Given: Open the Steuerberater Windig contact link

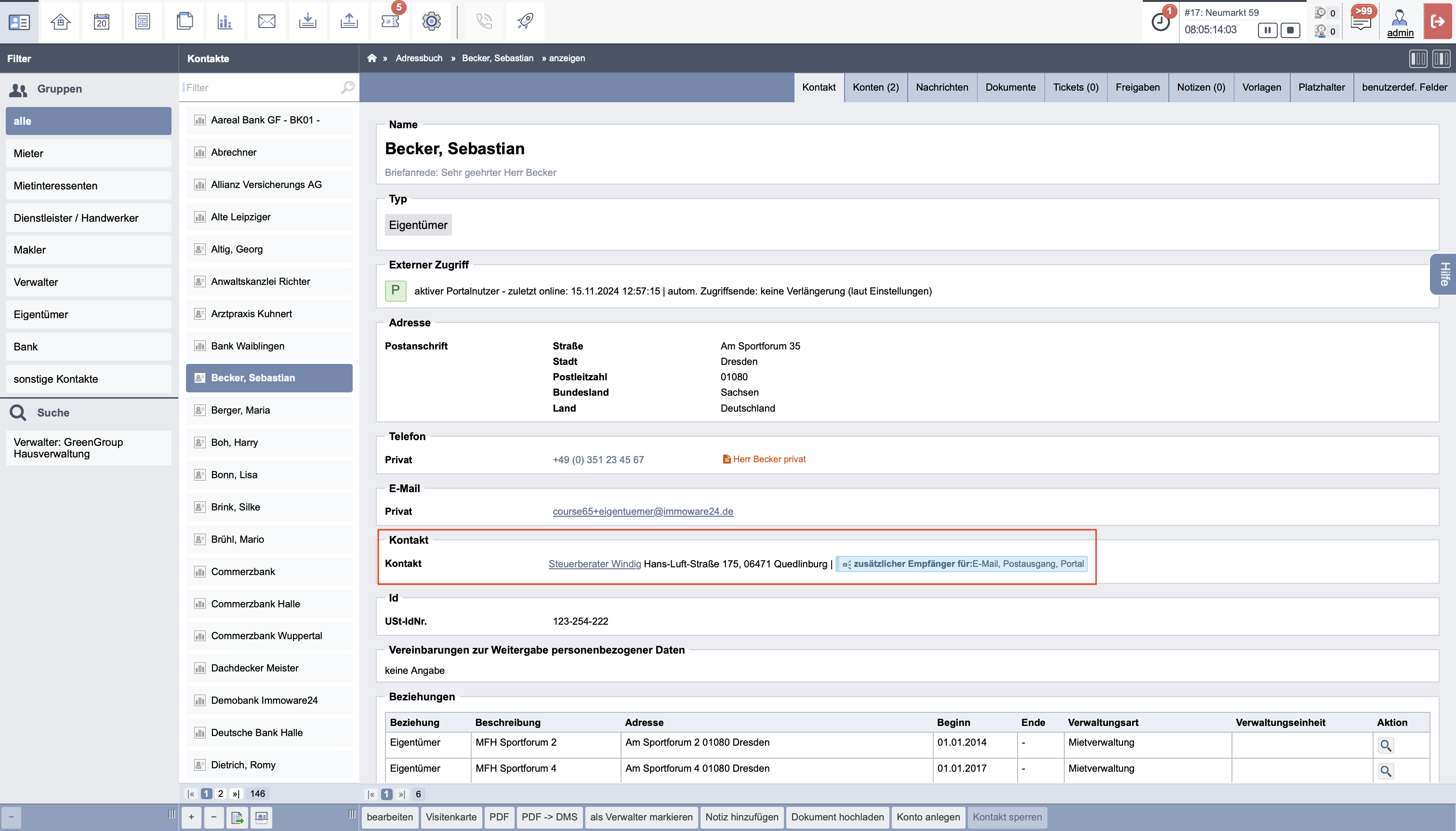Looking at the screenshot, I should tap(594, 563).
